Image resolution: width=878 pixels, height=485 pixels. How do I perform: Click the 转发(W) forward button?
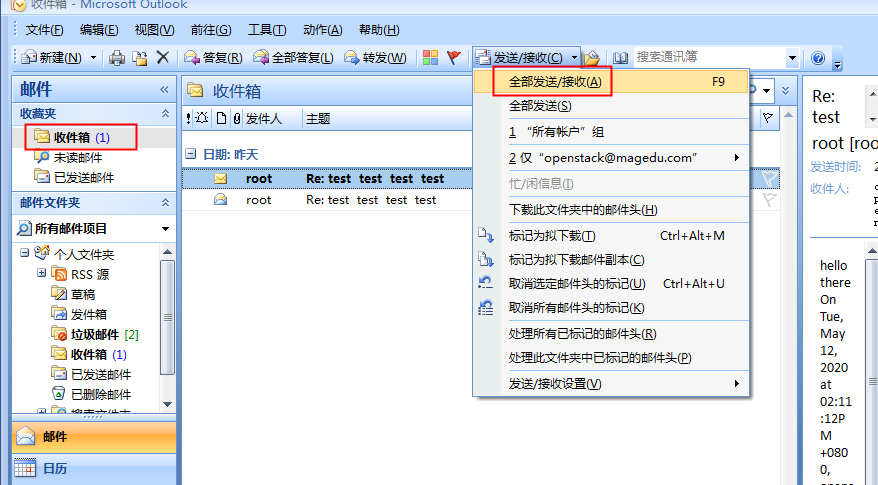(375, 58)
